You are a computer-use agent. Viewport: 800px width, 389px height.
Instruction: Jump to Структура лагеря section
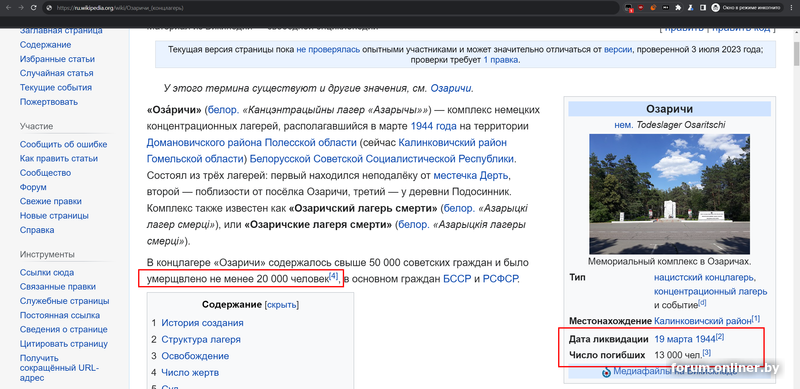[x=201, y=339]
